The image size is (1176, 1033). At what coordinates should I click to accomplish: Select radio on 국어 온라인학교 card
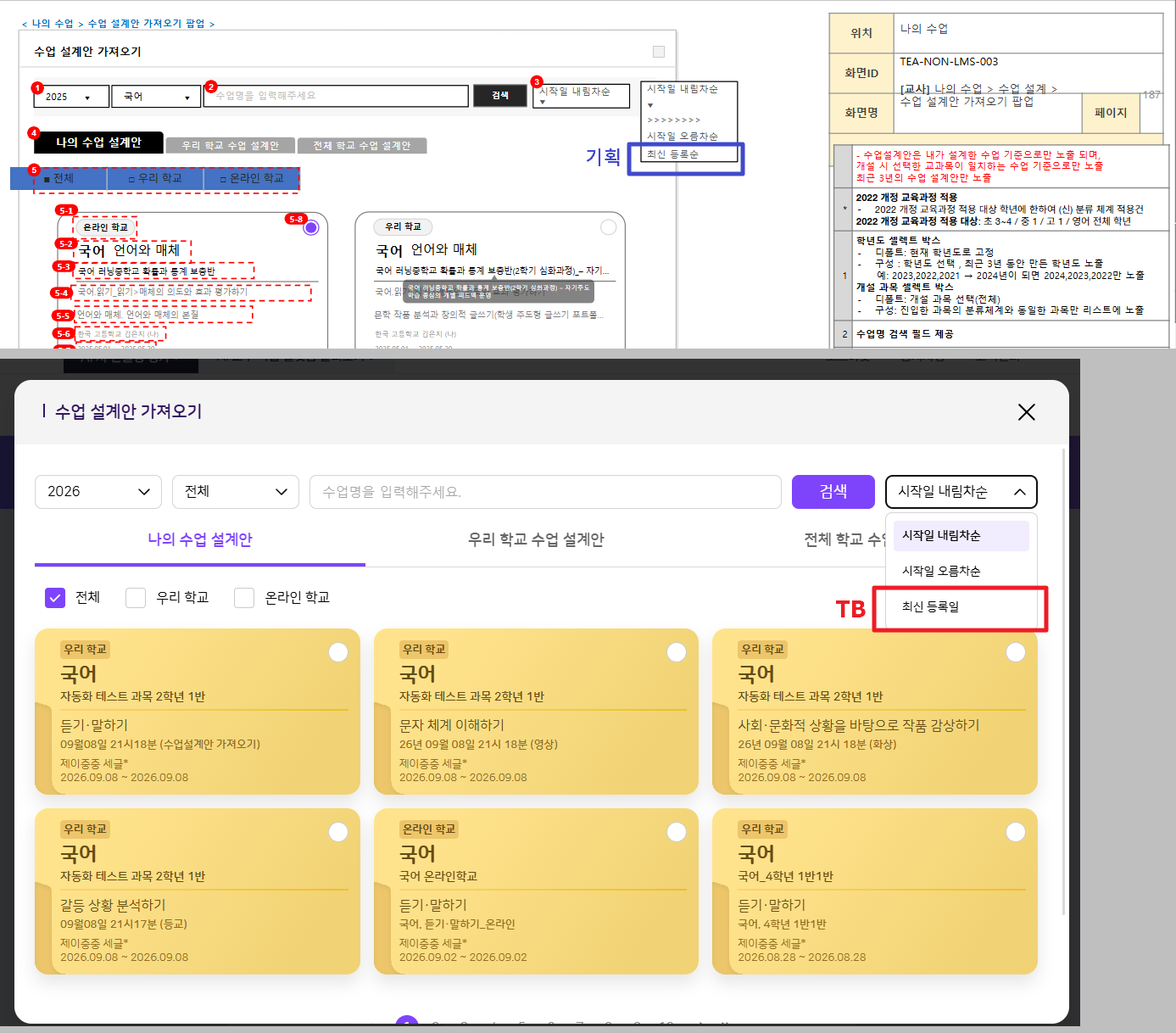click(677, 832)
